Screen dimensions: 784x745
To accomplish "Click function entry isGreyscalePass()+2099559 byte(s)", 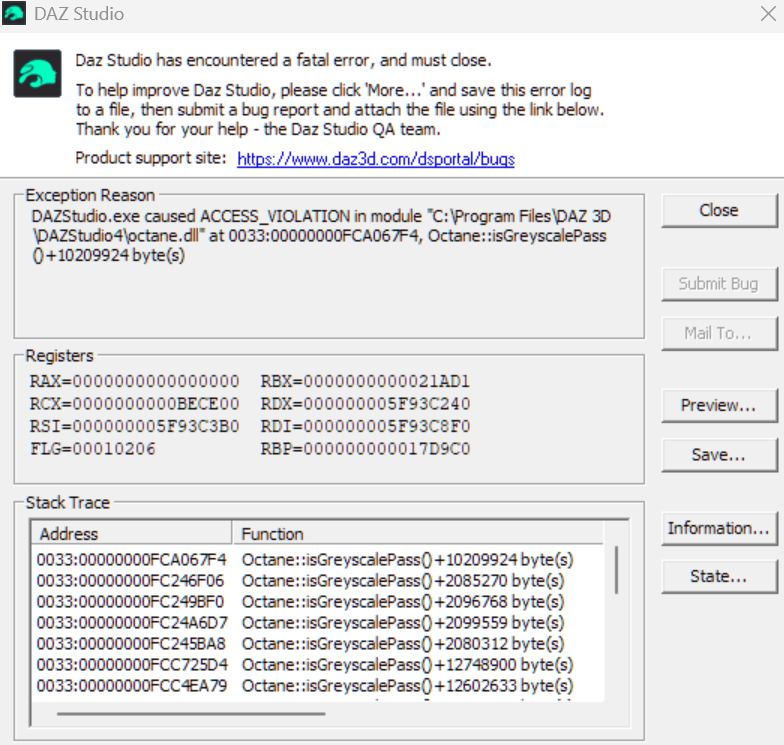I will pyautogui.click(x=403, y=622).
